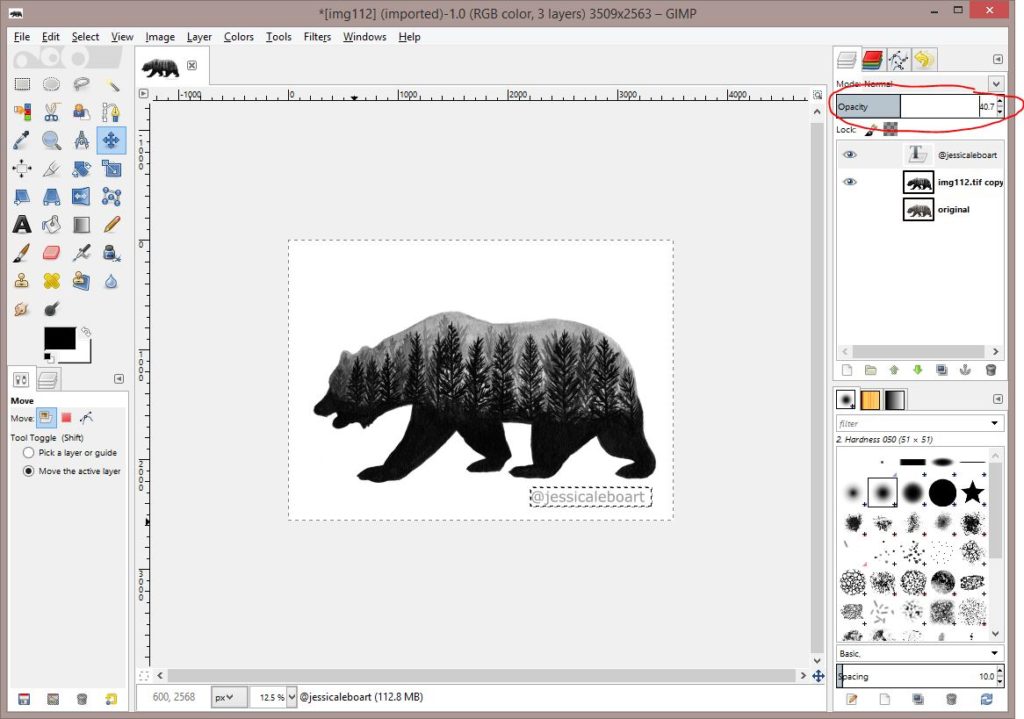
Task: Select the Ellipse Select tool
Action: [51, 84]
